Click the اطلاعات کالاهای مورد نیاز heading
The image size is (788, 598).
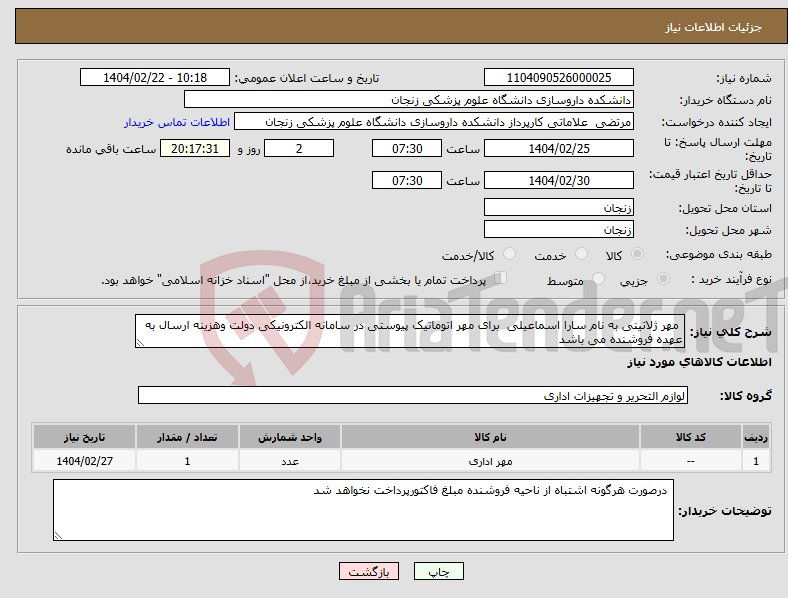coord(699,362)
